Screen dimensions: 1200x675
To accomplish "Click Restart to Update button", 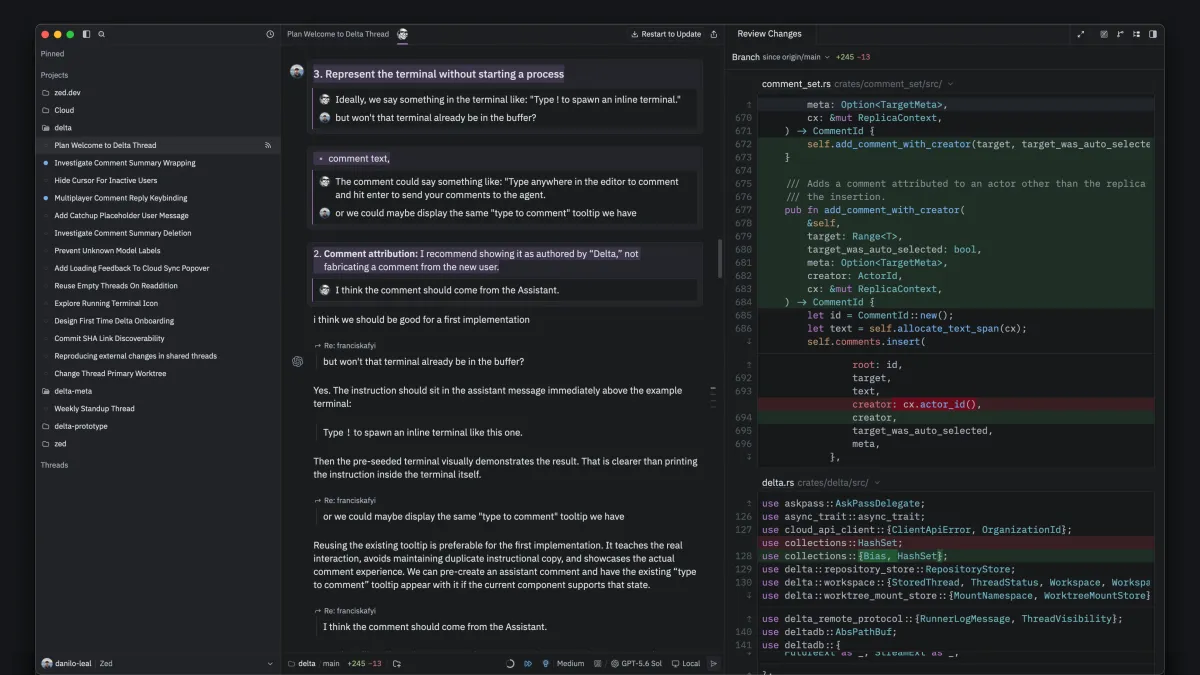I will pyautogui.click(x=666, y=34).
